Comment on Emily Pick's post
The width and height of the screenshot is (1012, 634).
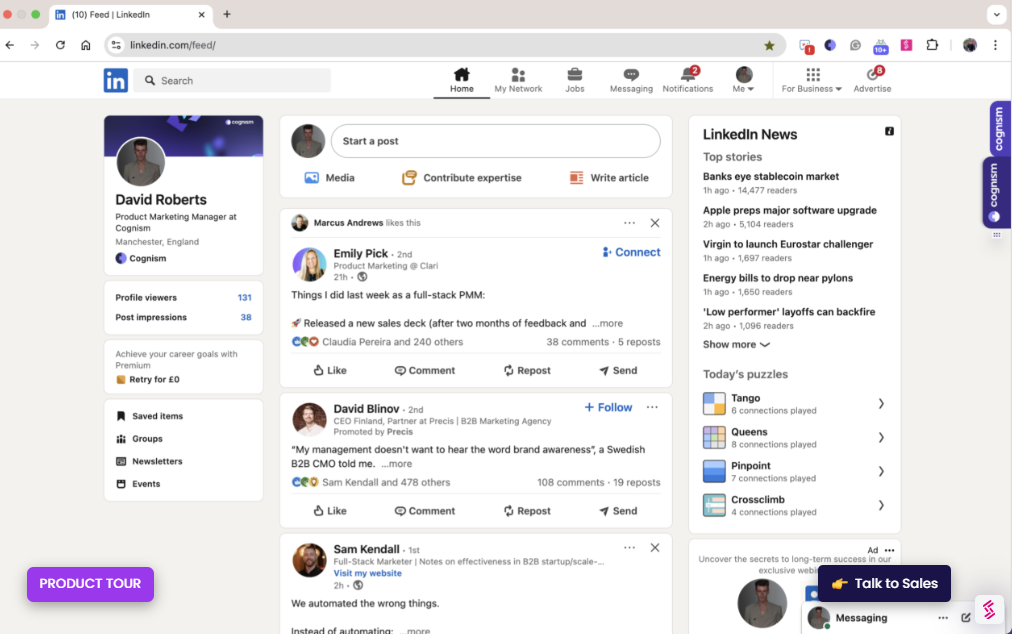(x=425, y=371)
